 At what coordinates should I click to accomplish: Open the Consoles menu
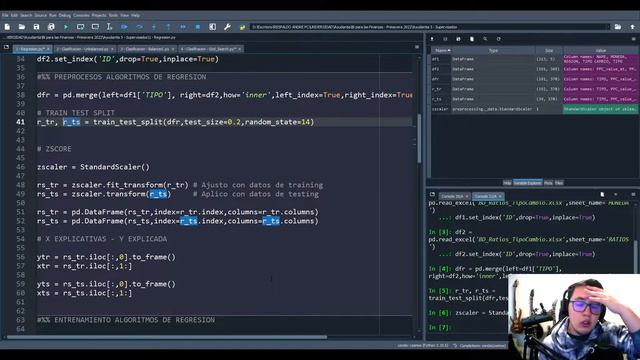(x=81, y=15)
